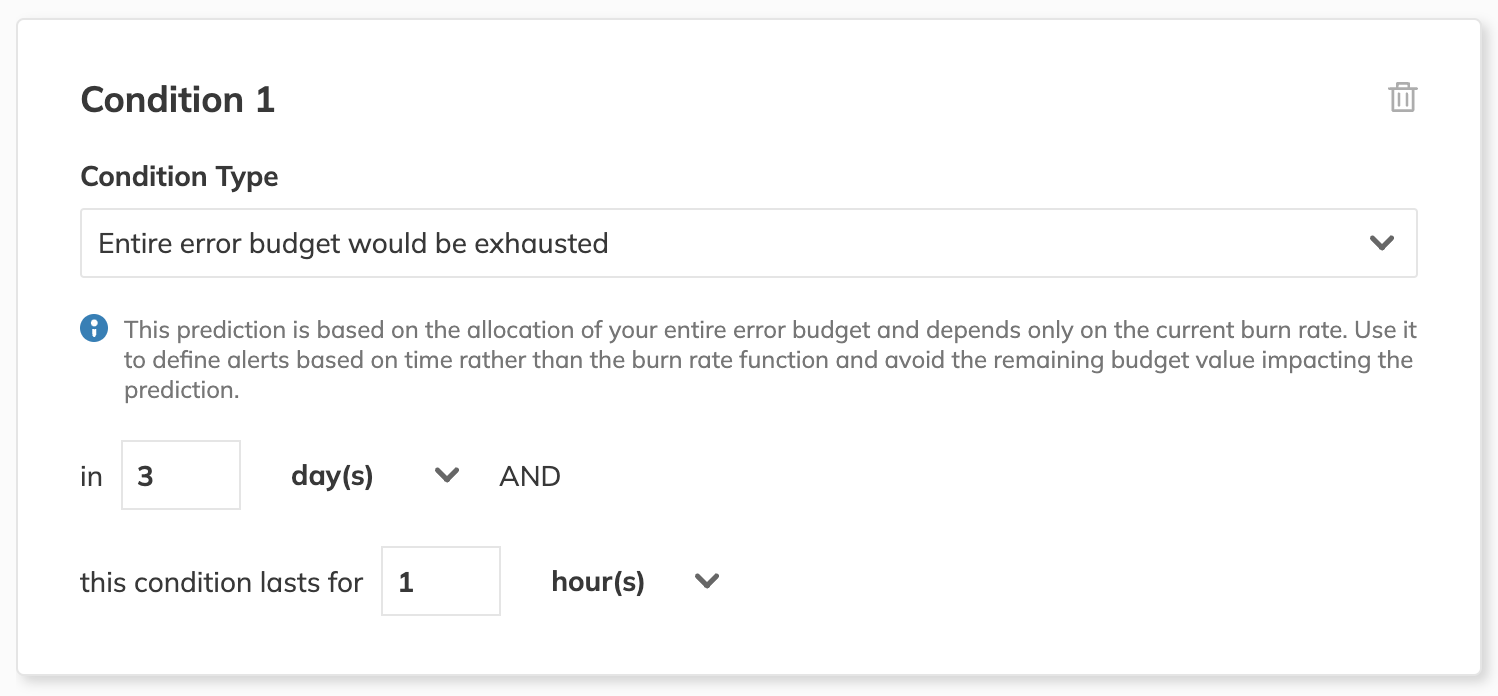
Task: Click the hour(s) bold label text
Action: click(x=598, y=582)
